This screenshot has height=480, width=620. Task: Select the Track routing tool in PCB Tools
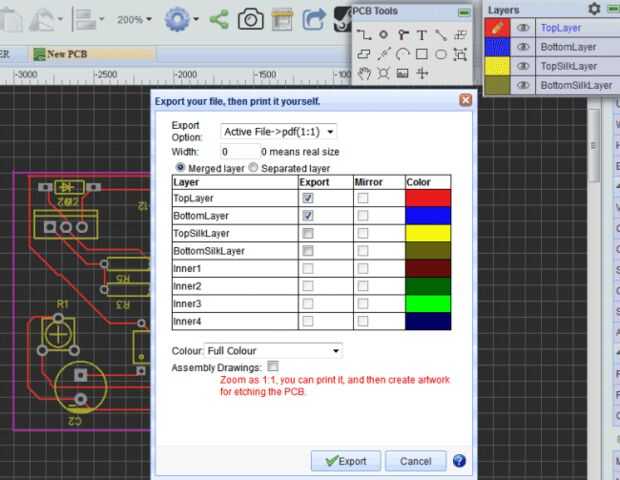point(364,35)
